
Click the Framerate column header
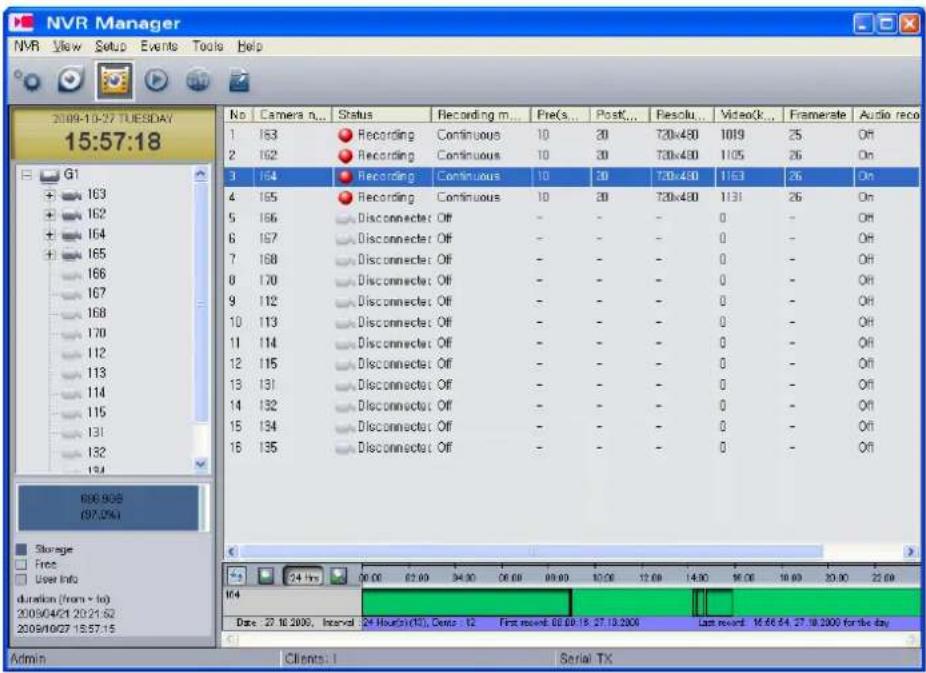coord(818,115)
